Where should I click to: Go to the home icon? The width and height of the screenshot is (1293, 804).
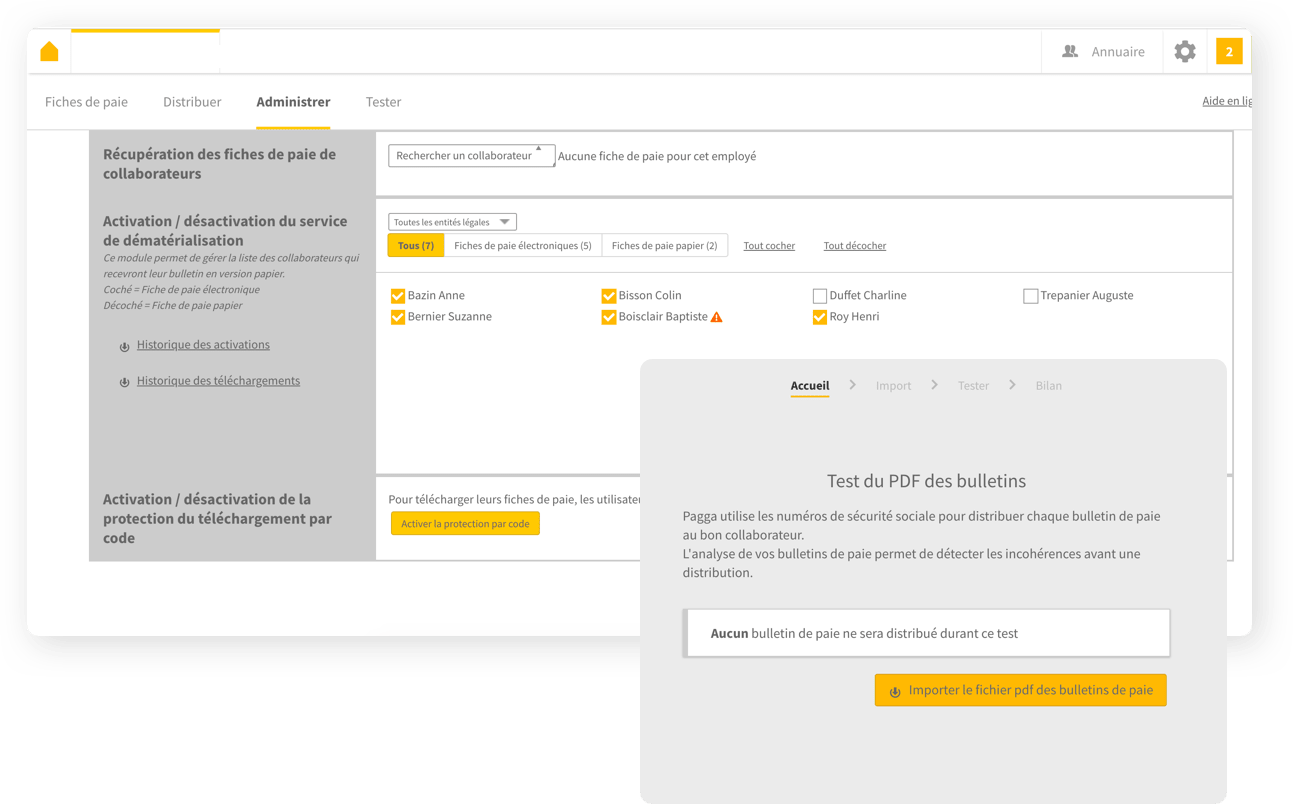[x=49, y=51]
